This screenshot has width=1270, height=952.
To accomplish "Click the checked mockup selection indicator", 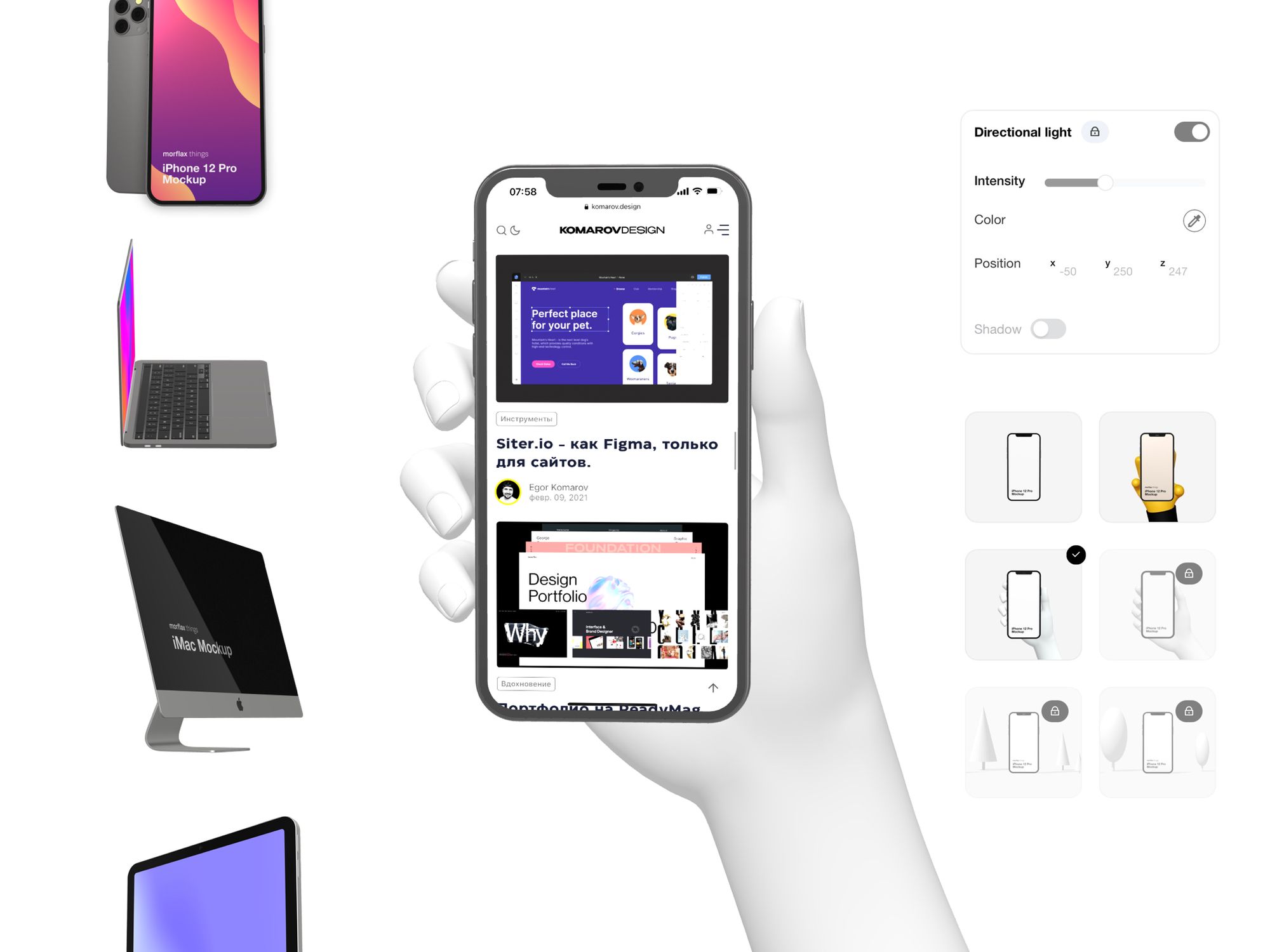I will (1076, 554).
